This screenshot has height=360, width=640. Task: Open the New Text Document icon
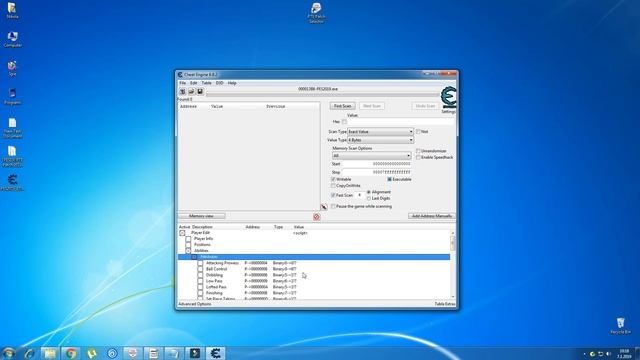point(12,128)
